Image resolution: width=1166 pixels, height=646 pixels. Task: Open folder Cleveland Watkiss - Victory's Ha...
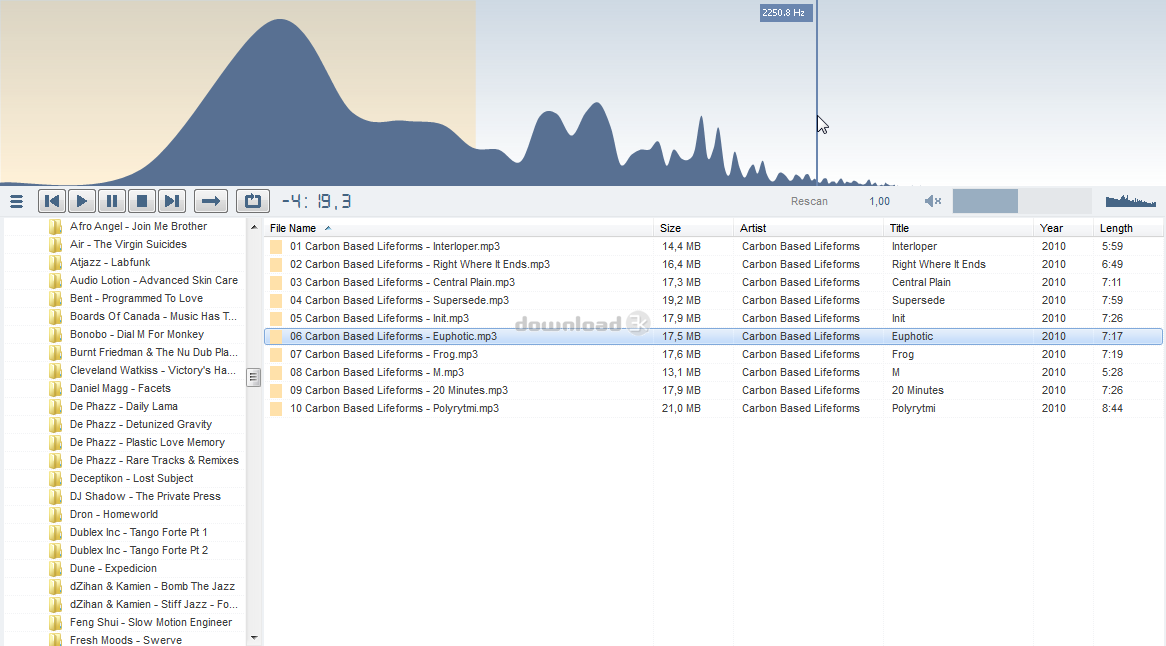(152, 370)
